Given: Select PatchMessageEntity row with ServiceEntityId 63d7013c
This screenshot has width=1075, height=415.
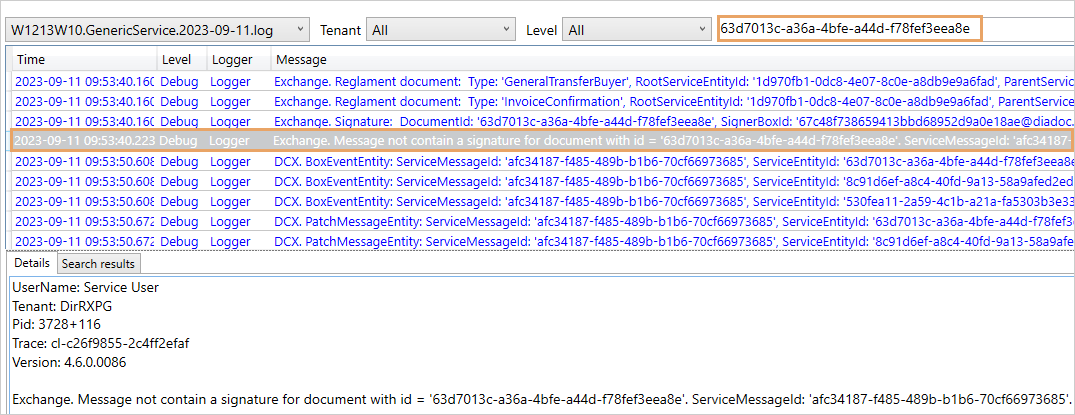Looking at the screenshot, I should (600, 221).
